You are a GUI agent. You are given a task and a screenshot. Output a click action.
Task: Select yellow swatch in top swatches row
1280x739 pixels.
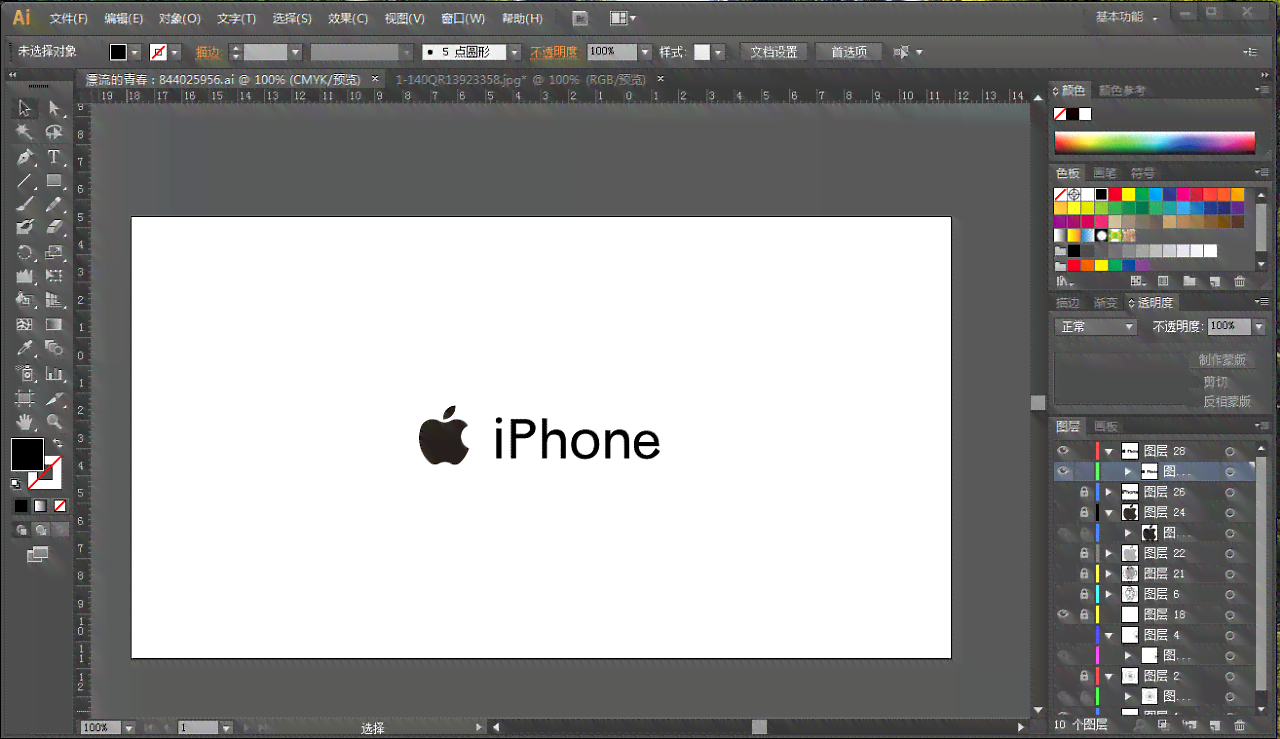[x=1128, y=194]
